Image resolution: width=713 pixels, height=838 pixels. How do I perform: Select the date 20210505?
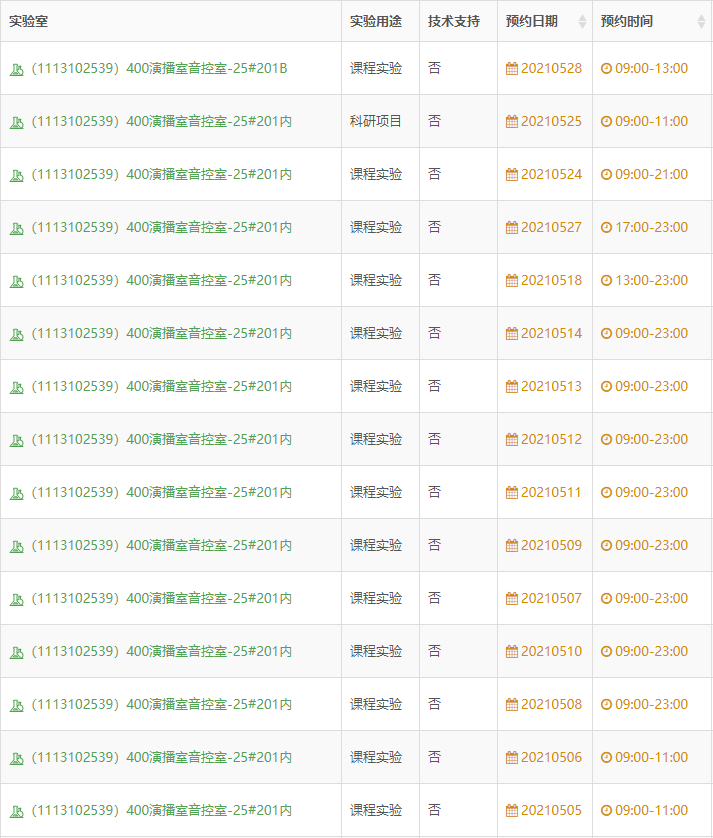click(551, 810)
